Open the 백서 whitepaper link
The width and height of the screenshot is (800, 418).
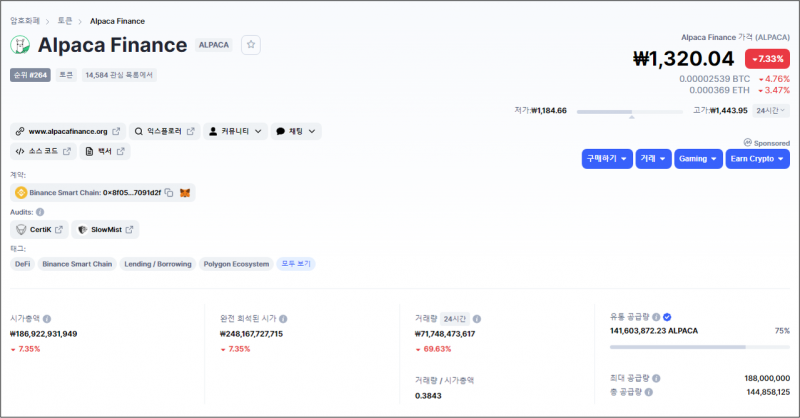tap(105, 151)
